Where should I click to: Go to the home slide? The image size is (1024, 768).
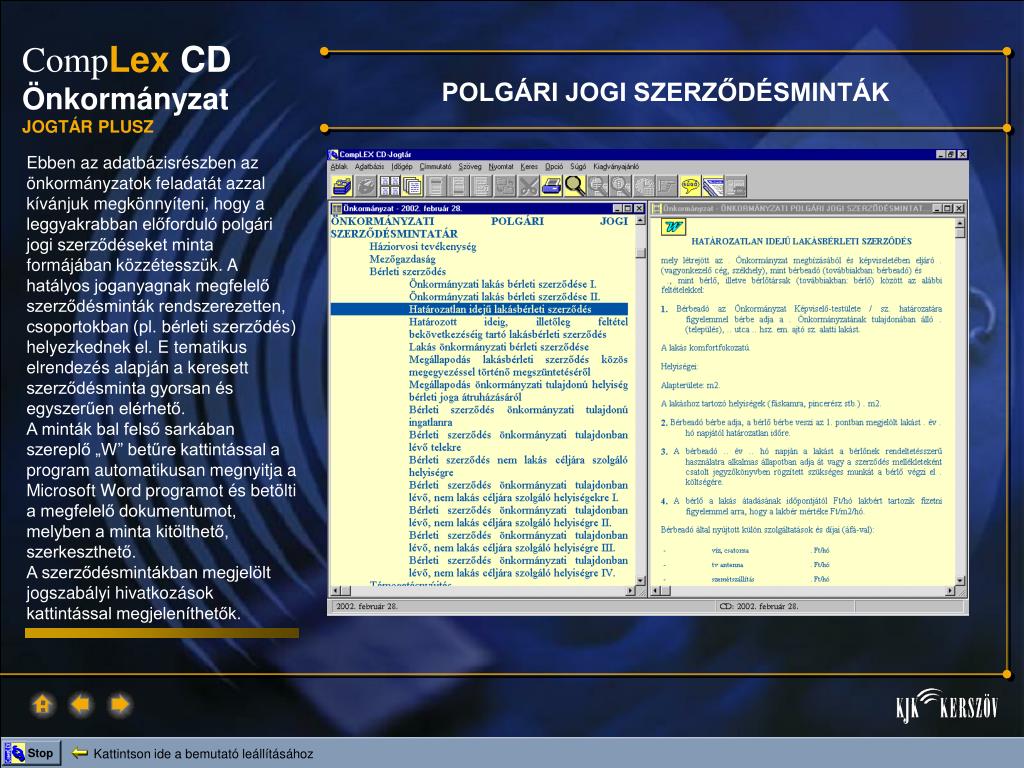(42, 704)
